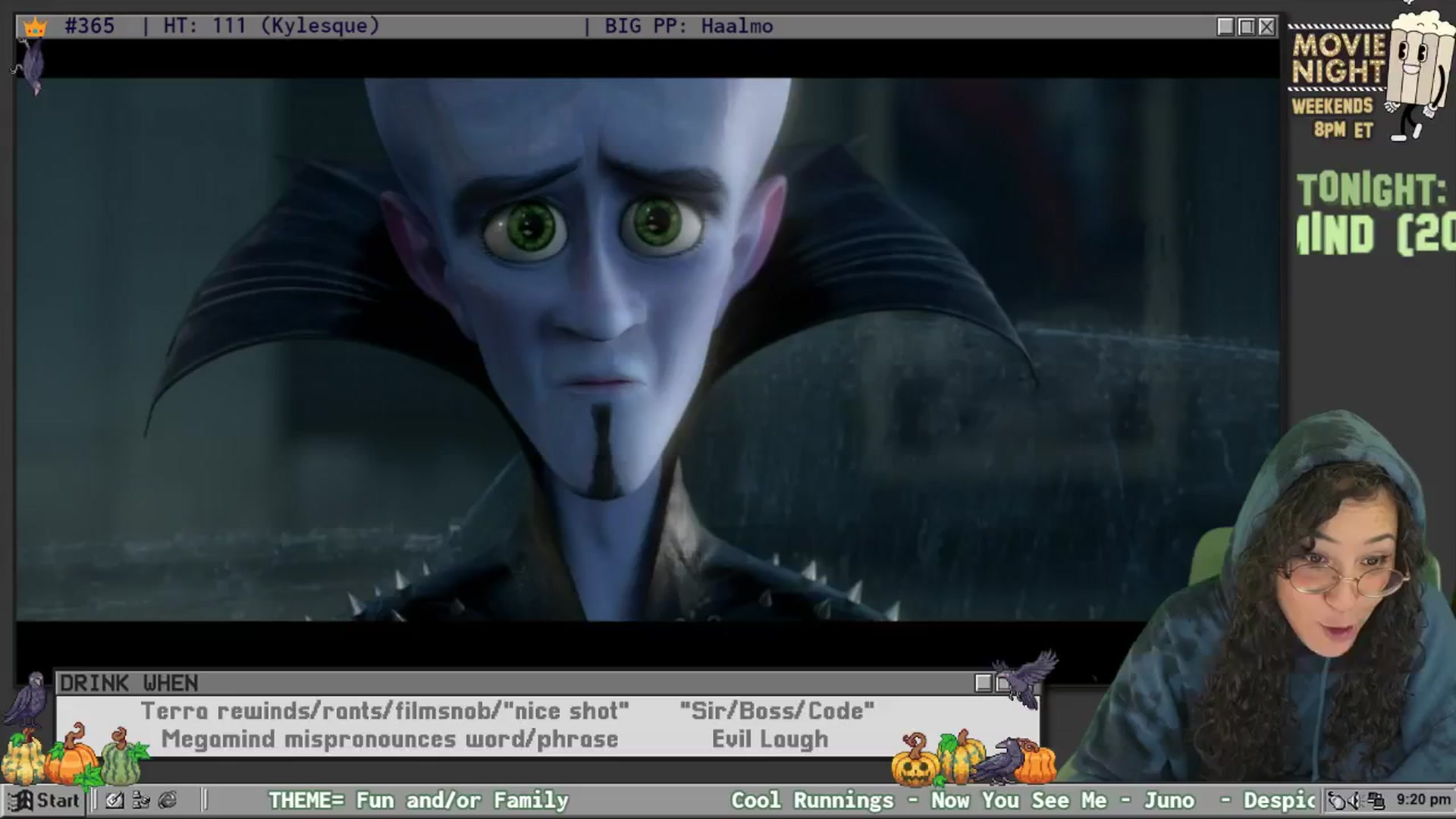This screenshot has width=1456, height=819.
Task: Click the Megamind movie video frame
Action: coord(648,350)
